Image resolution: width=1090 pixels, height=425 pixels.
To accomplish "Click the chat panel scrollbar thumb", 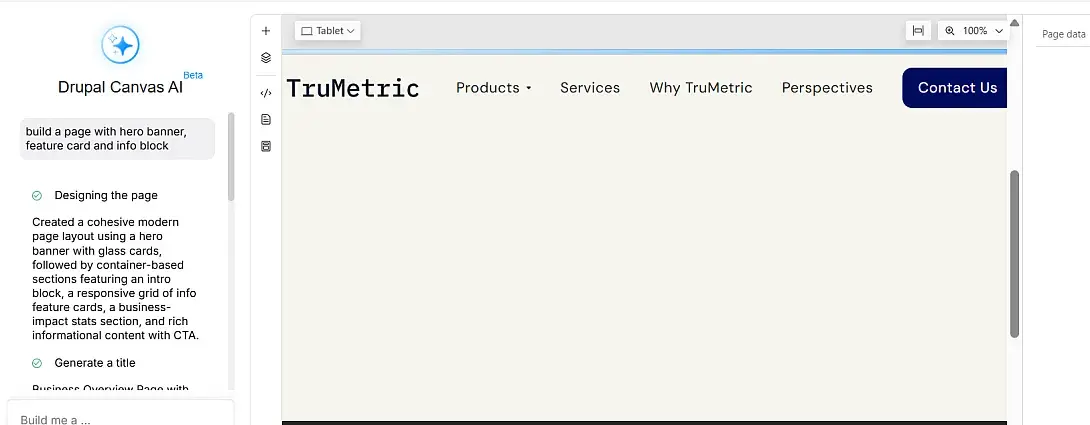I will coord(231,157).
